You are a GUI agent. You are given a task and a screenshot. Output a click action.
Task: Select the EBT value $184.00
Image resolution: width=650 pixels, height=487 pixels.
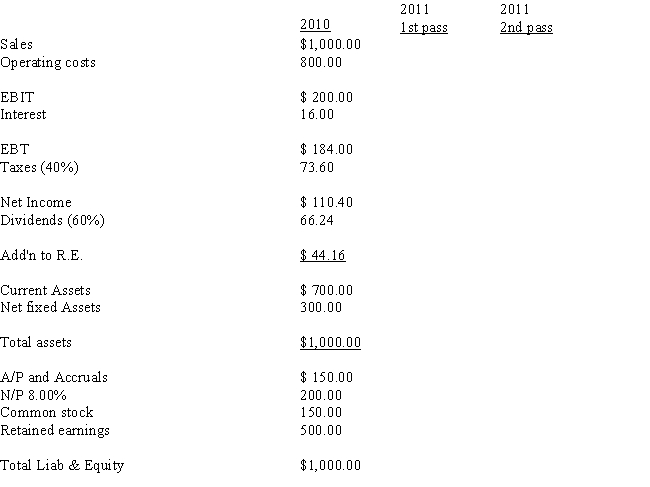point(326,149)
